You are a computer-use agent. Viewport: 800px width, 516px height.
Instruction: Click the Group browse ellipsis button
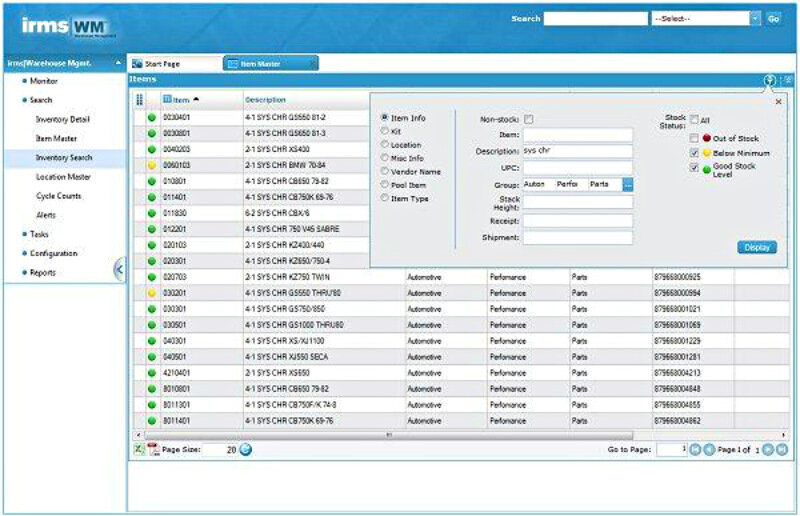pos(628,184)
